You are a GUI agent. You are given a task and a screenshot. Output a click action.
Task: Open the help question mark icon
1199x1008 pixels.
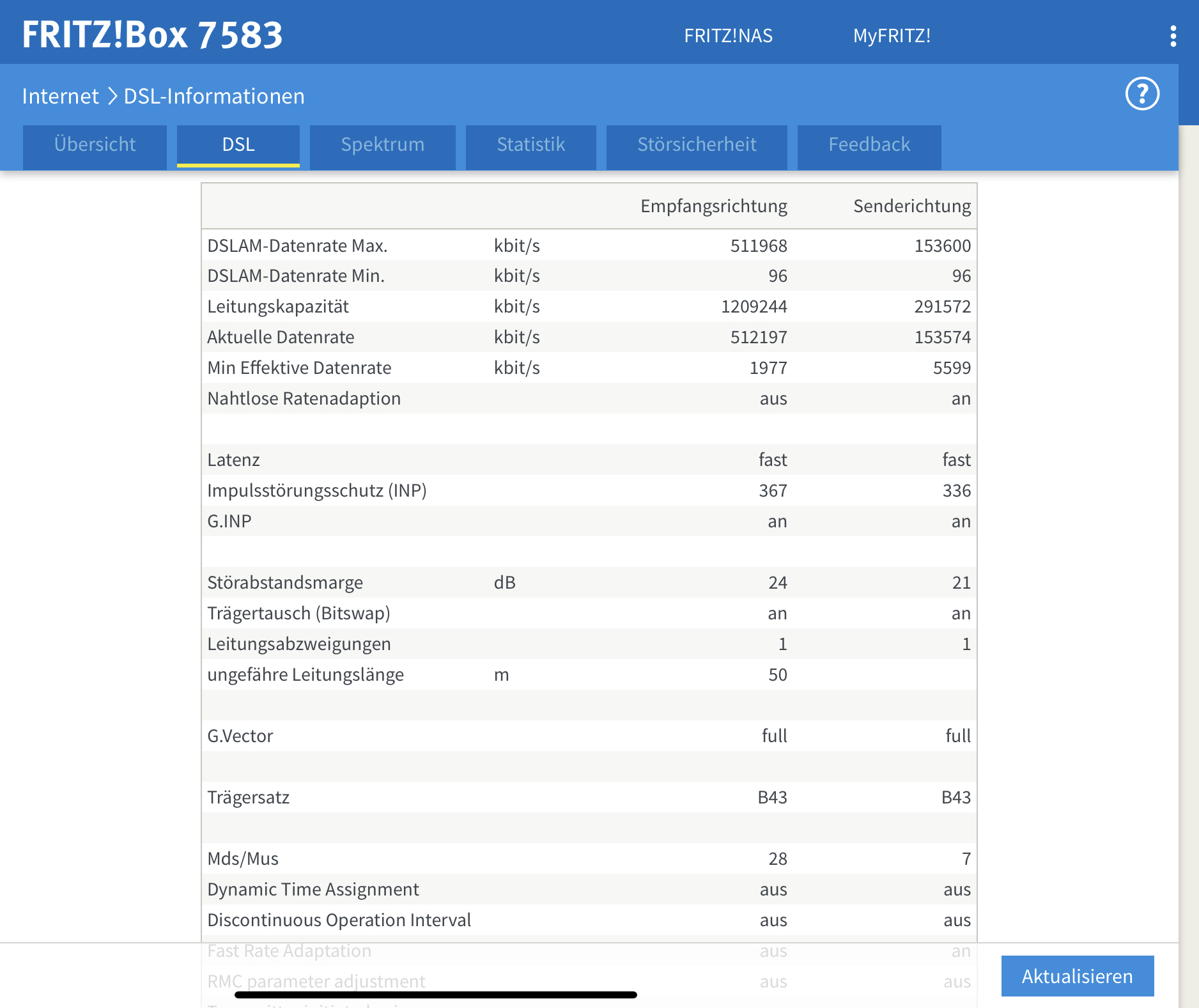[1142, 94]
